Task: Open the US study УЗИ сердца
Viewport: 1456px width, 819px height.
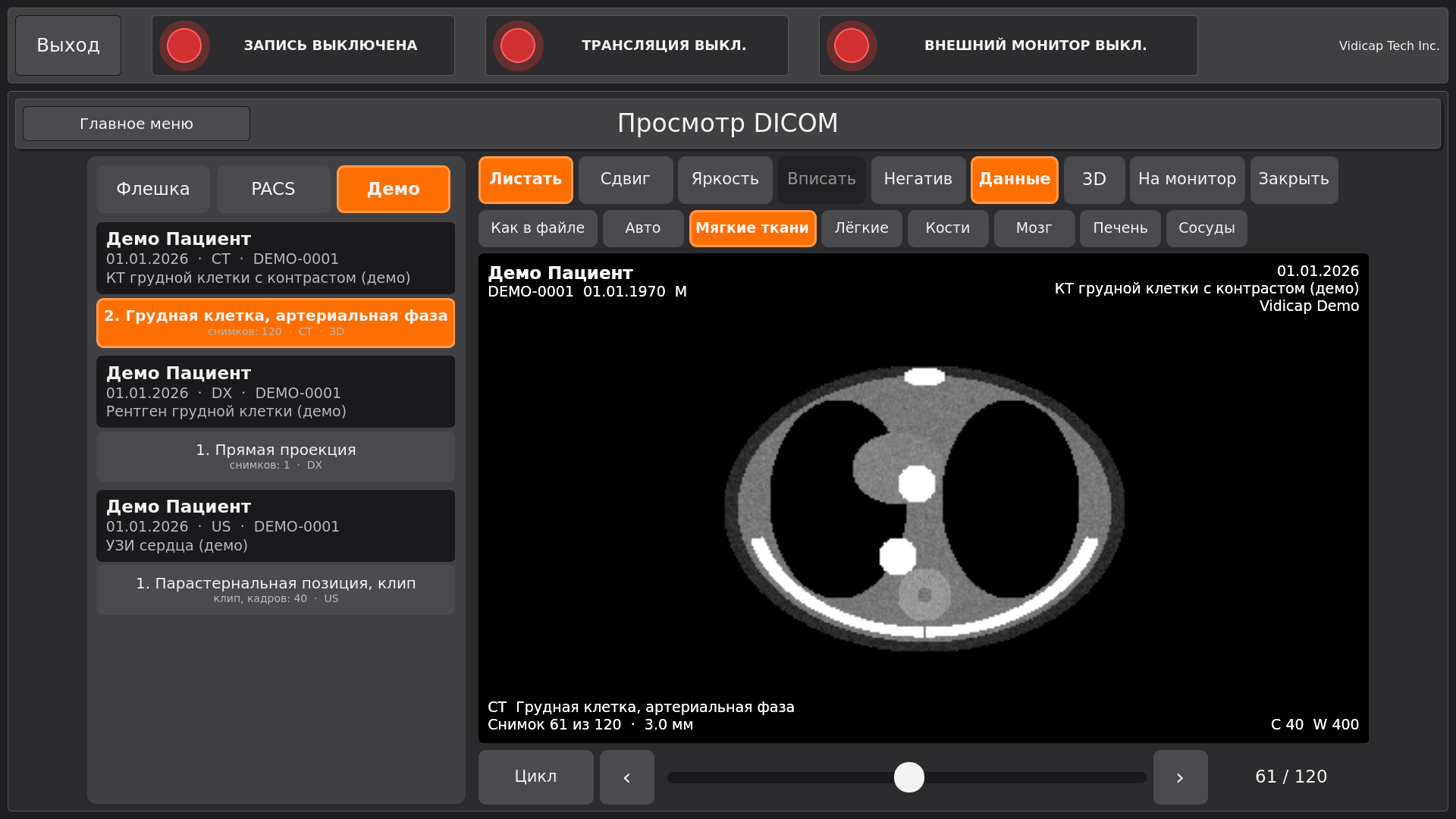Action: 276,526
